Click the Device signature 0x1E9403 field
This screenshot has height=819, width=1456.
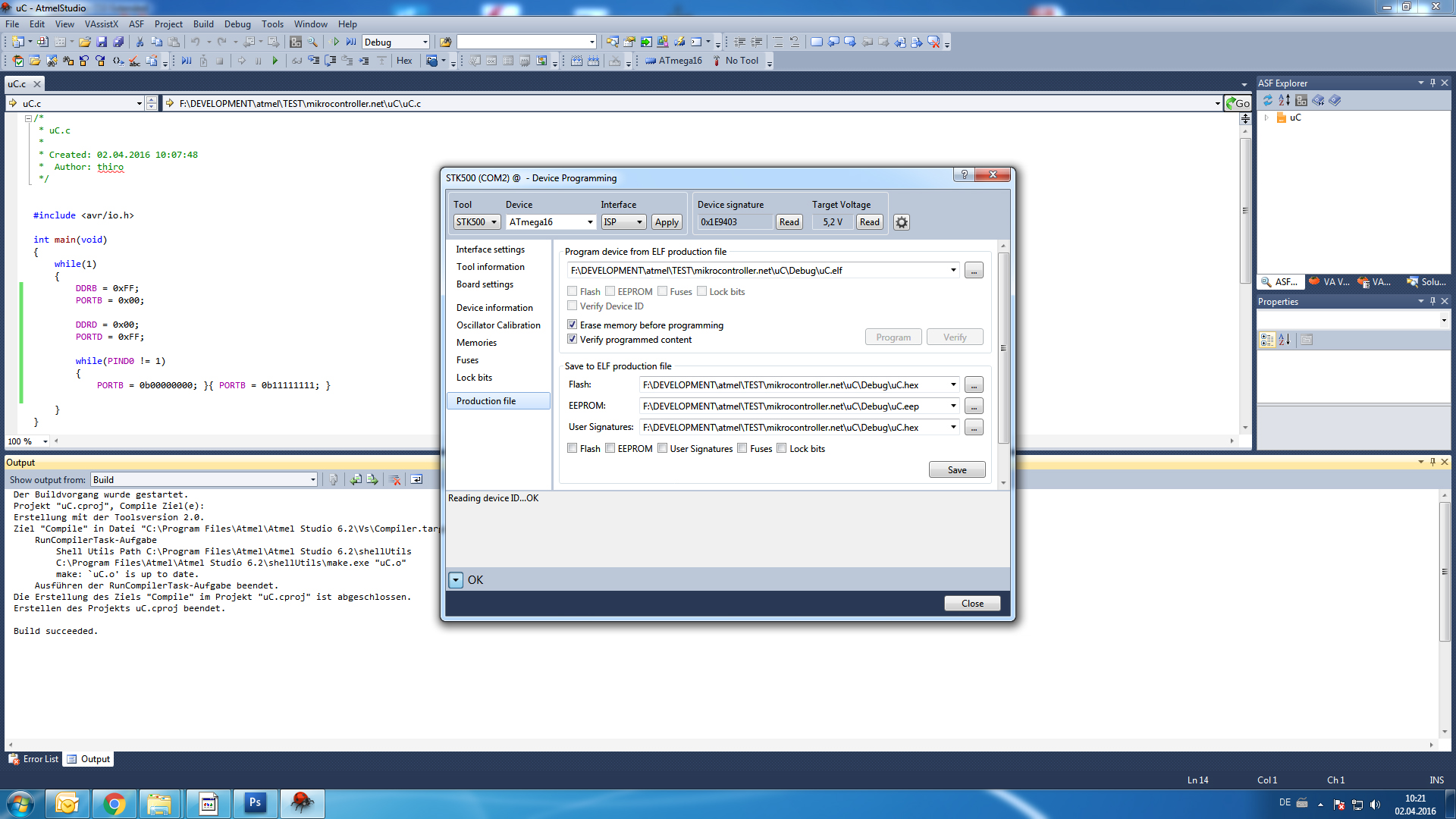[x=735, y=222]
